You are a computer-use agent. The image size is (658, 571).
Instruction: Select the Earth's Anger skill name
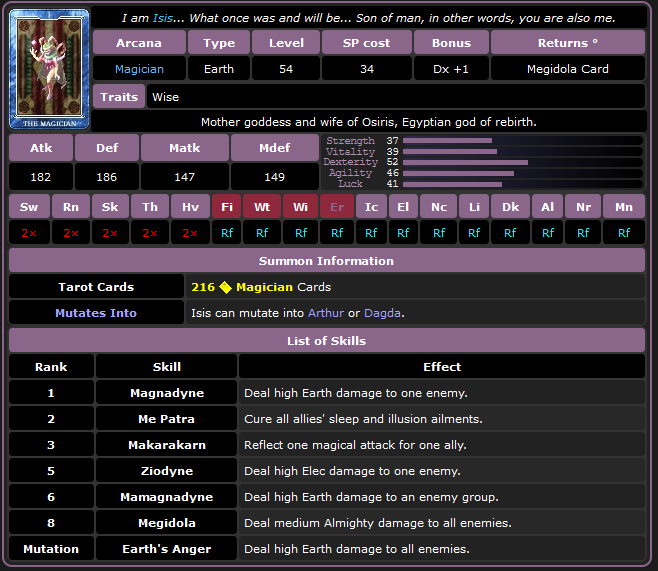(x=167, y=549)
